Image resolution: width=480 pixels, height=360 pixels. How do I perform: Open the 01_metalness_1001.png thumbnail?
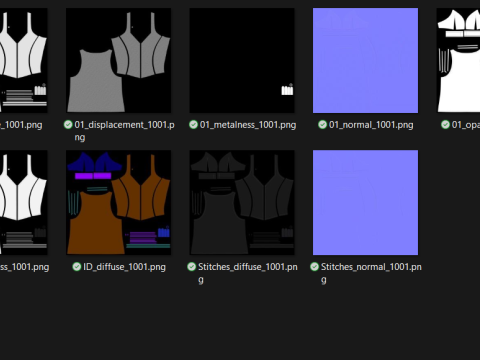point(242,60)
